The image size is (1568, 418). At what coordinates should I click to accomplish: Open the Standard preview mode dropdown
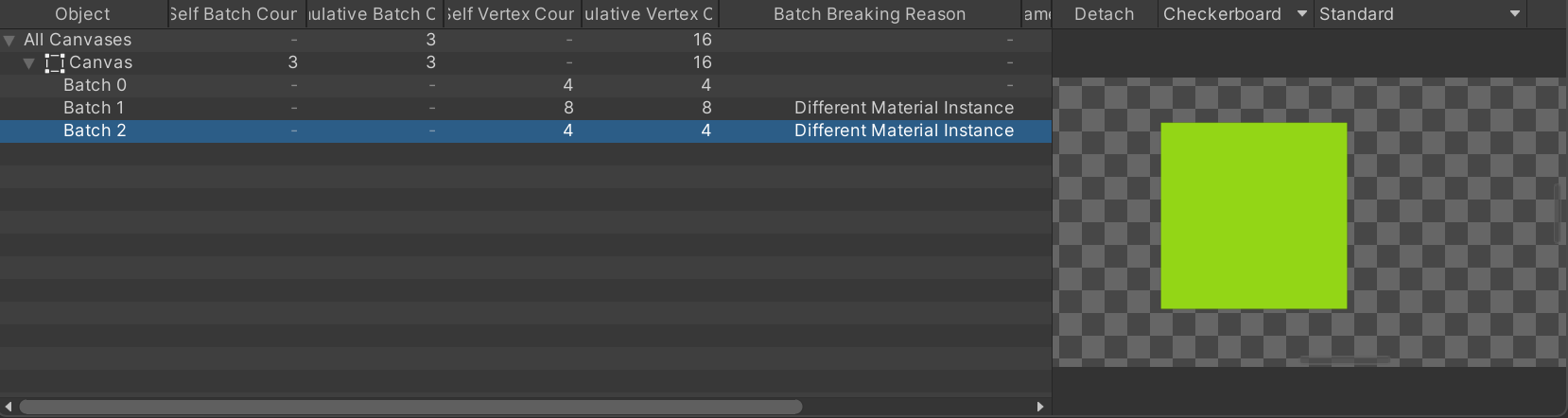tap(1420, 14)
